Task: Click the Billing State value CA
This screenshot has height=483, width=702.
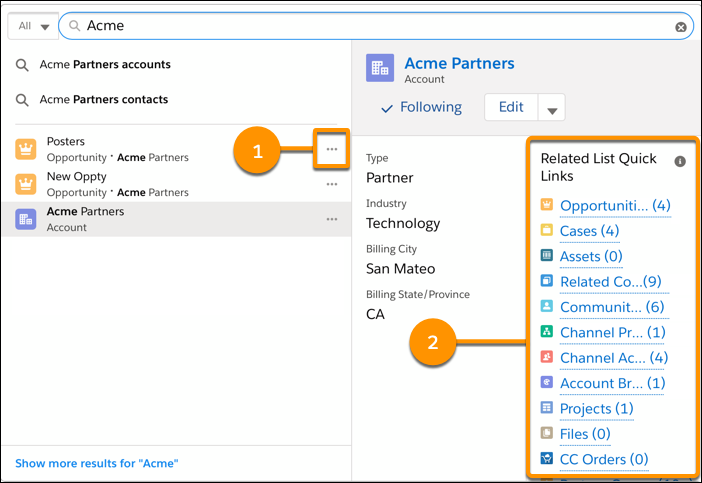Action: tap(375, 314)
